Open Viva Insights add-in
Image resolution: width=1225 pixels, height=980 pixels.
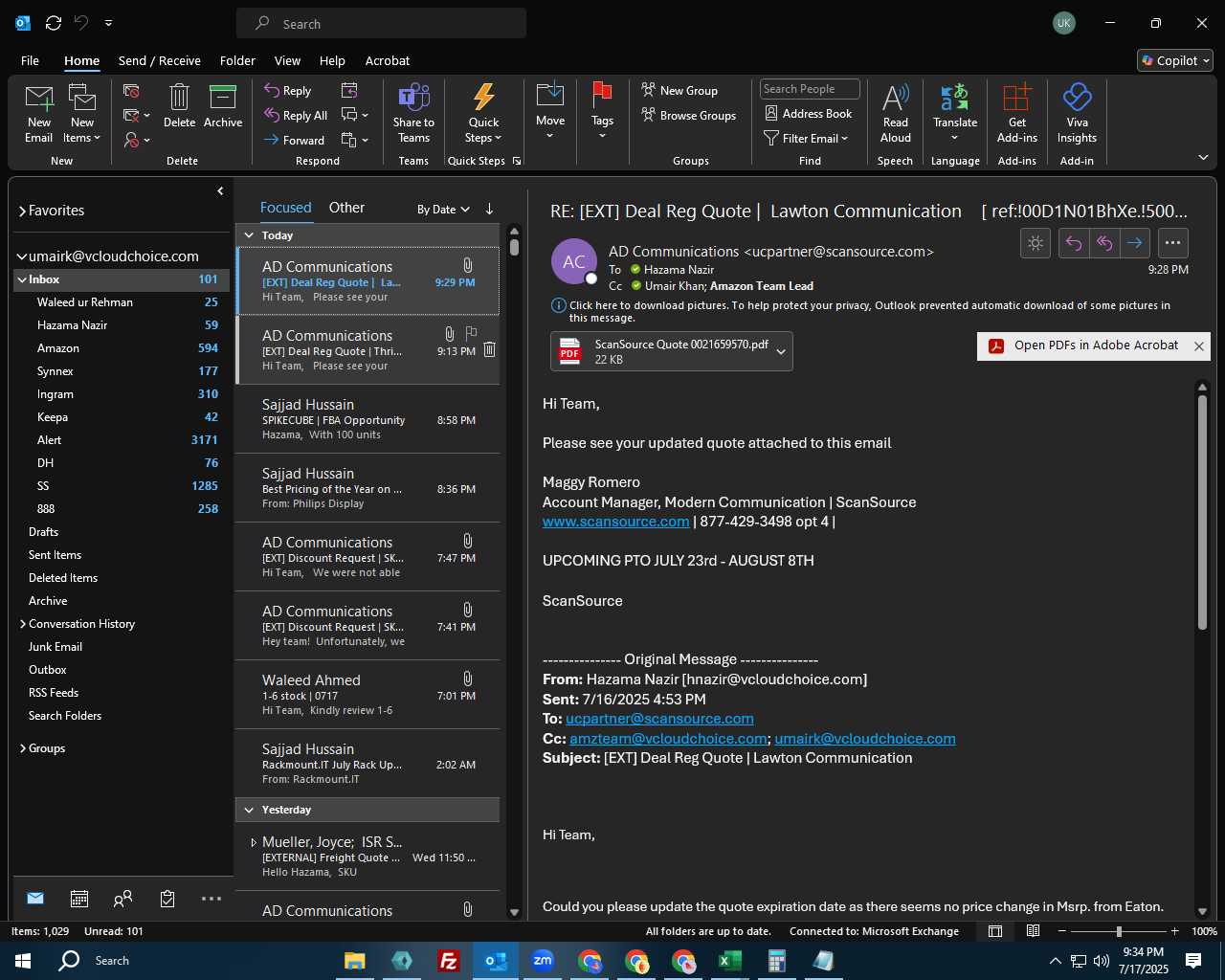point(1077,114)
